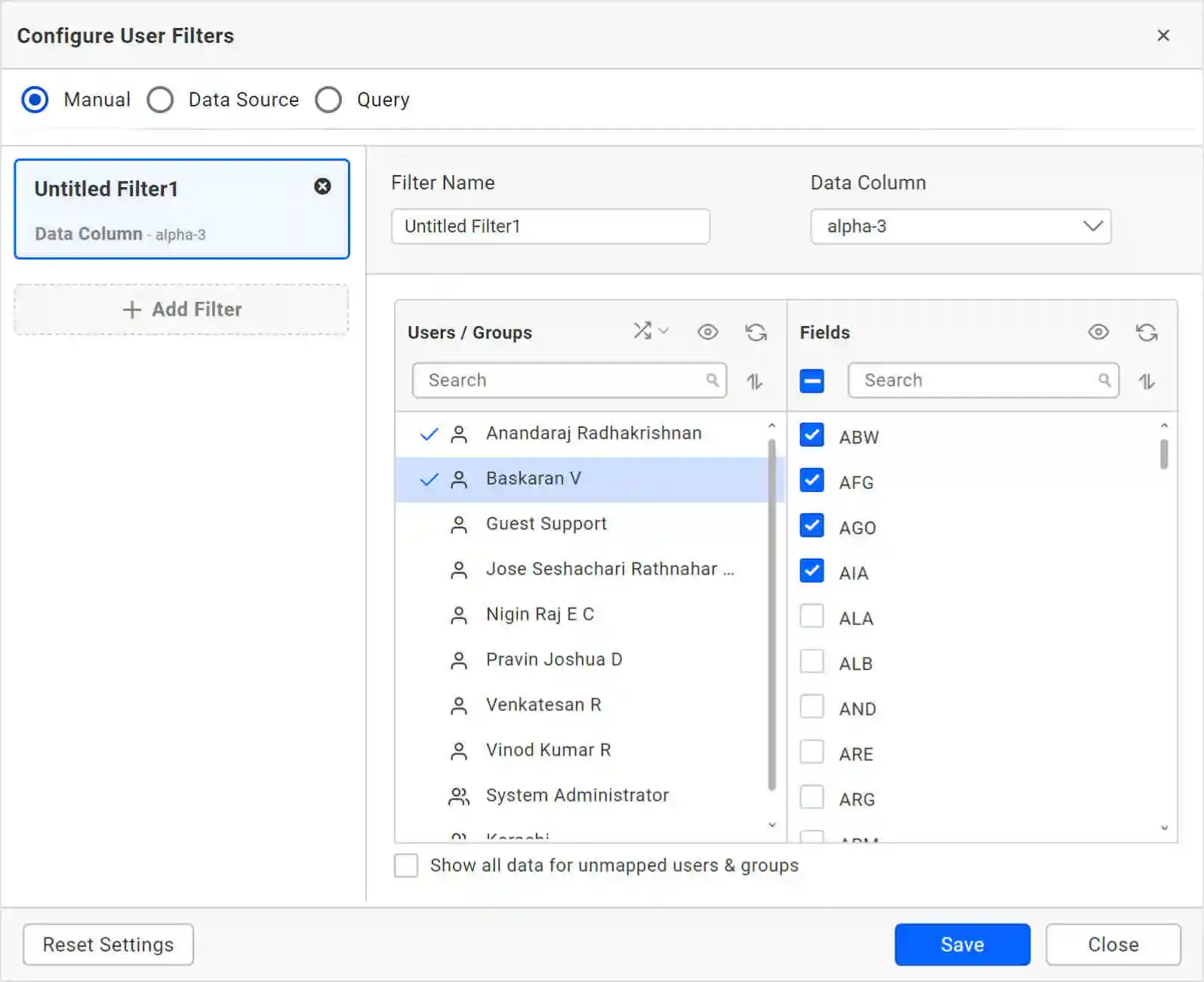Toggle the eye icon in Users / Groups header

707,332
